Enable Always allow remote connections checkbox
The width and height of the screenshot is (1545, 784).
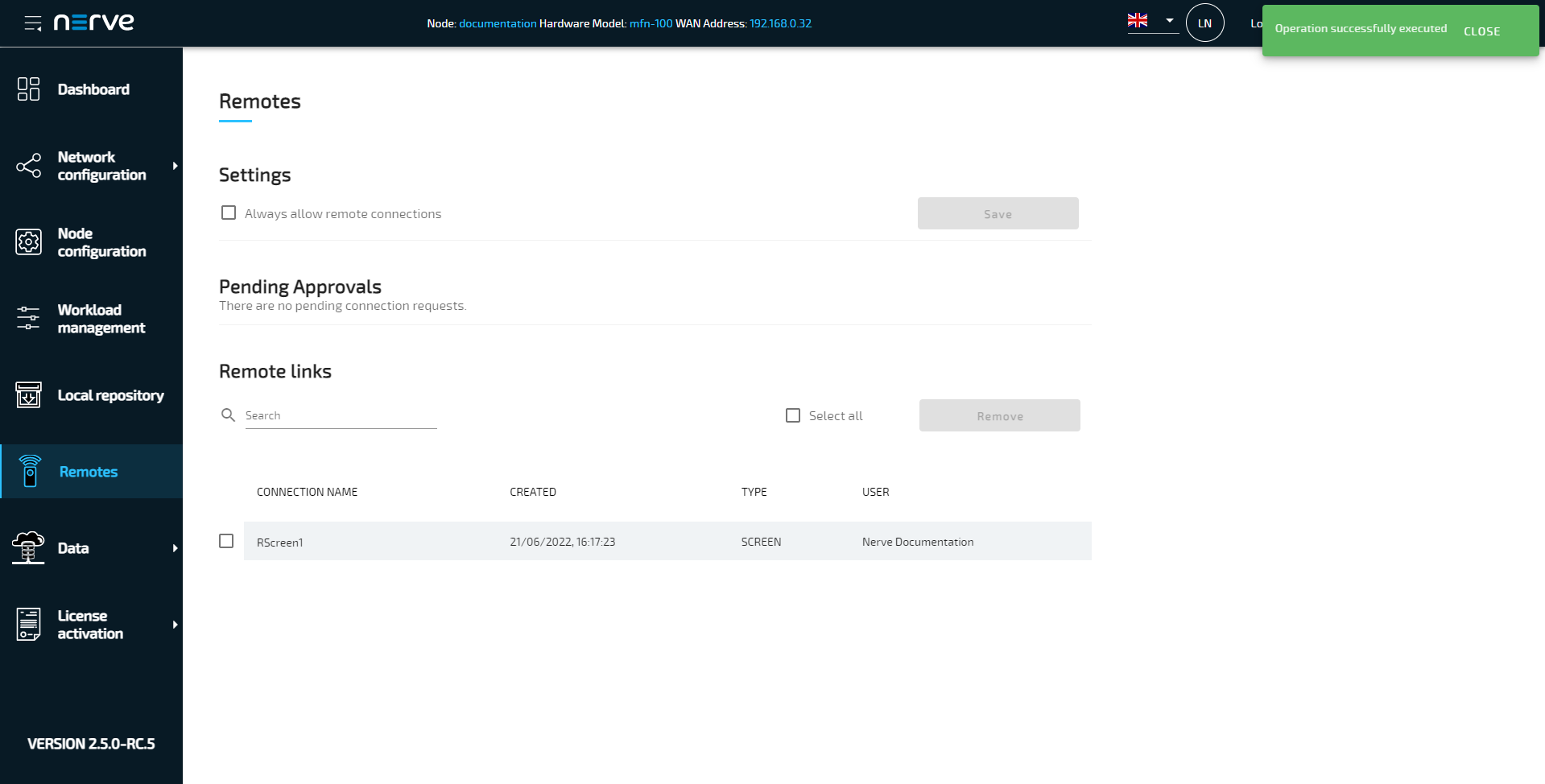pos(229,213)
